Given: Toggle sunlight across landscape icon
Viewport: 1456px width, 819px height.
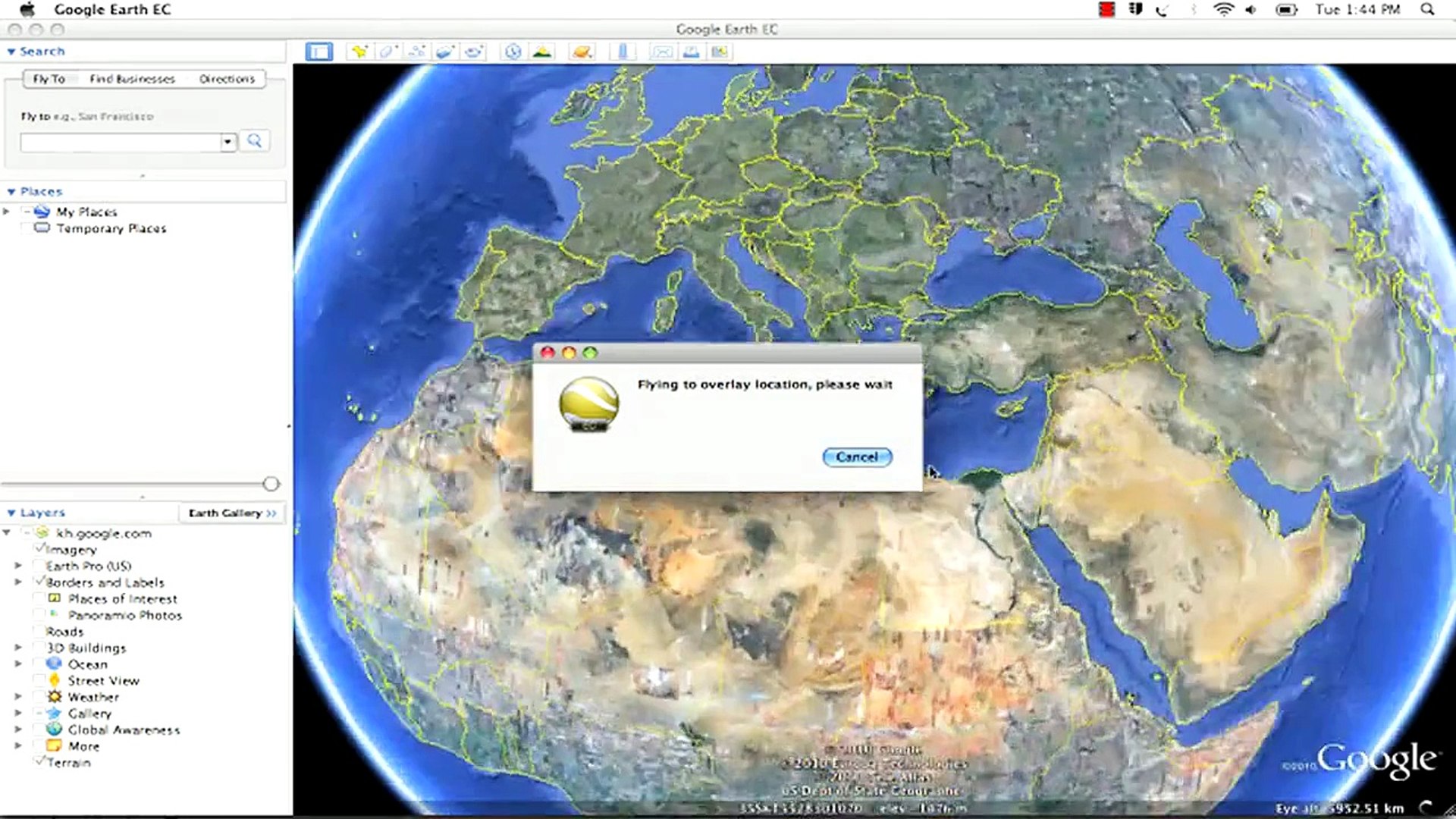Looking at the screenshot, I should point(542,52).
